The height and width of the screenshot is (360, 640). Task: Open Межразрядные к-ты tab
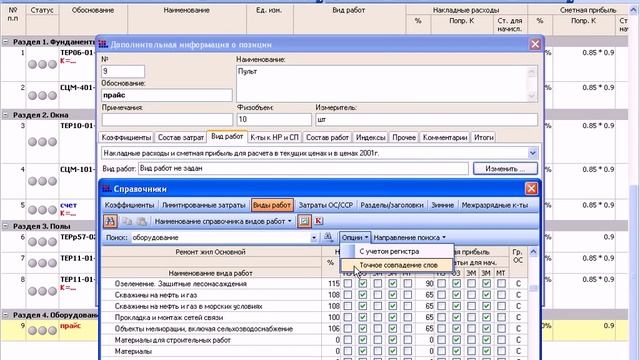click(x=495, y=205)
